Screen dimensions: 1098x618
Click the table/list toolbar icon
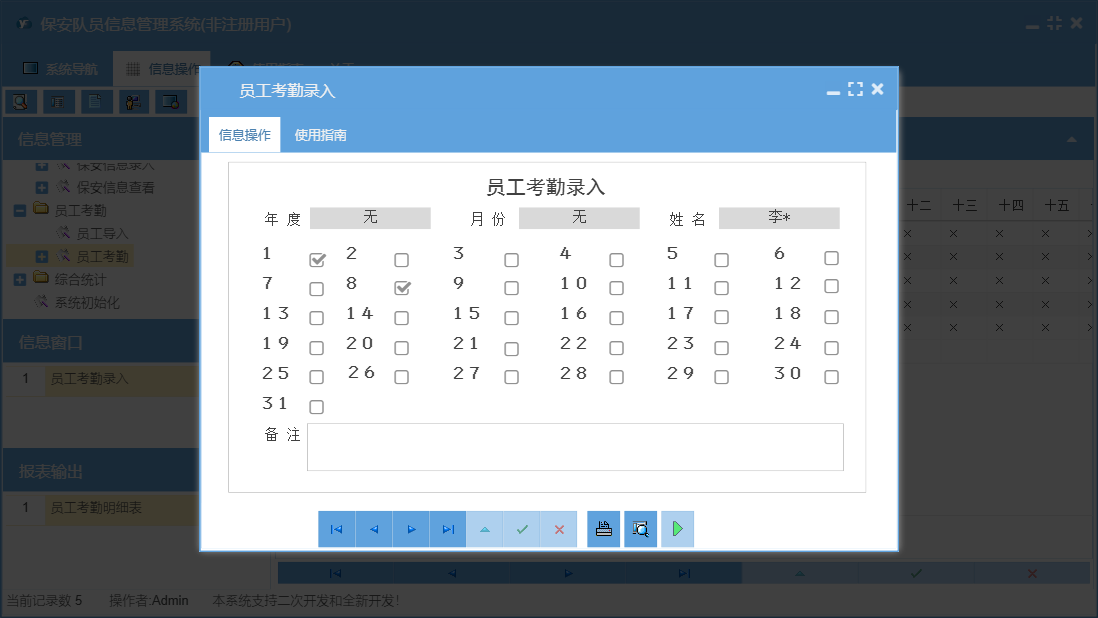(x=59, y=101)
